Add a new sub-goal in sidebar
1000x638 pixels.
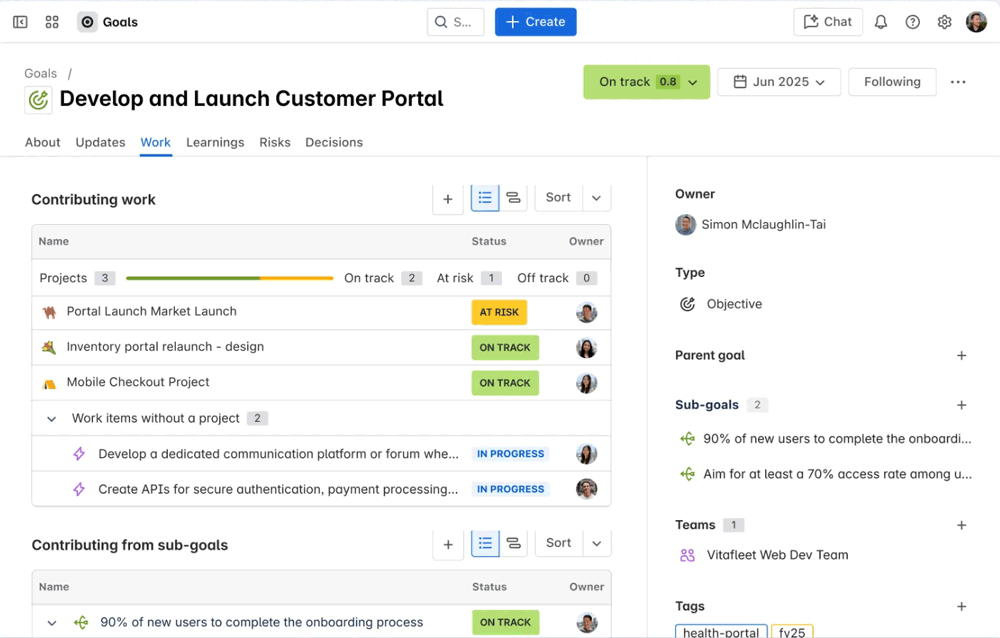(962, 405)
